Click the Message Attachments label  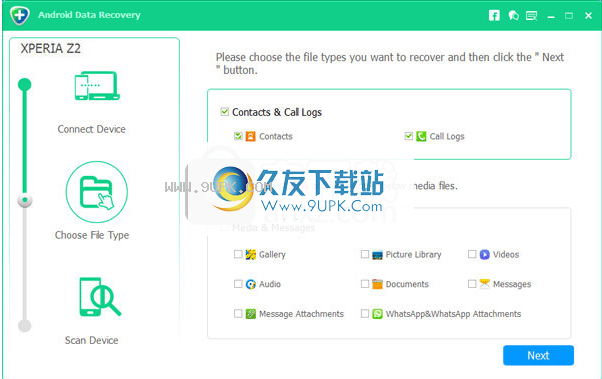301,314
